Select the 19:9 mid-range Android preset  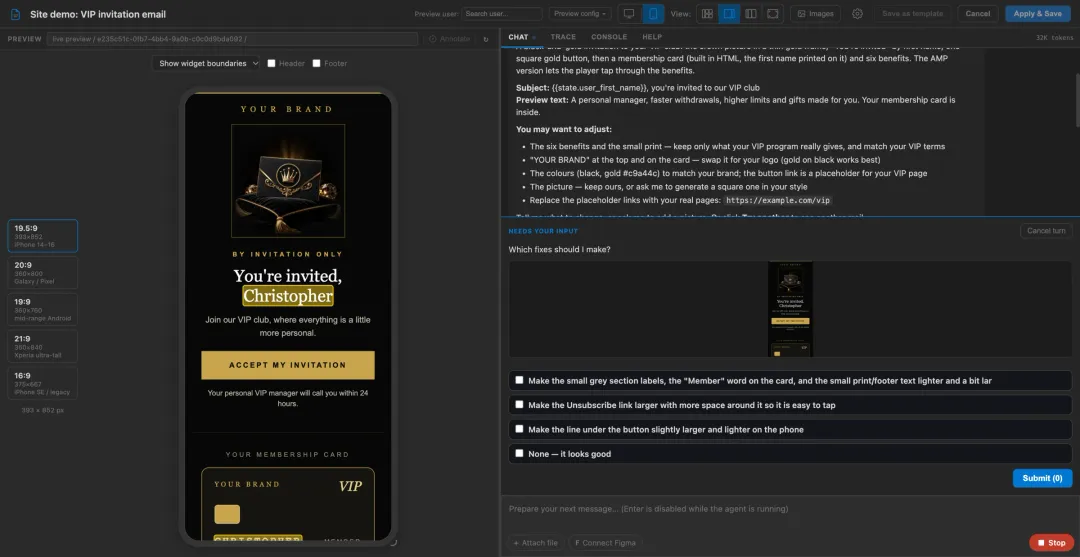point(42,309)
